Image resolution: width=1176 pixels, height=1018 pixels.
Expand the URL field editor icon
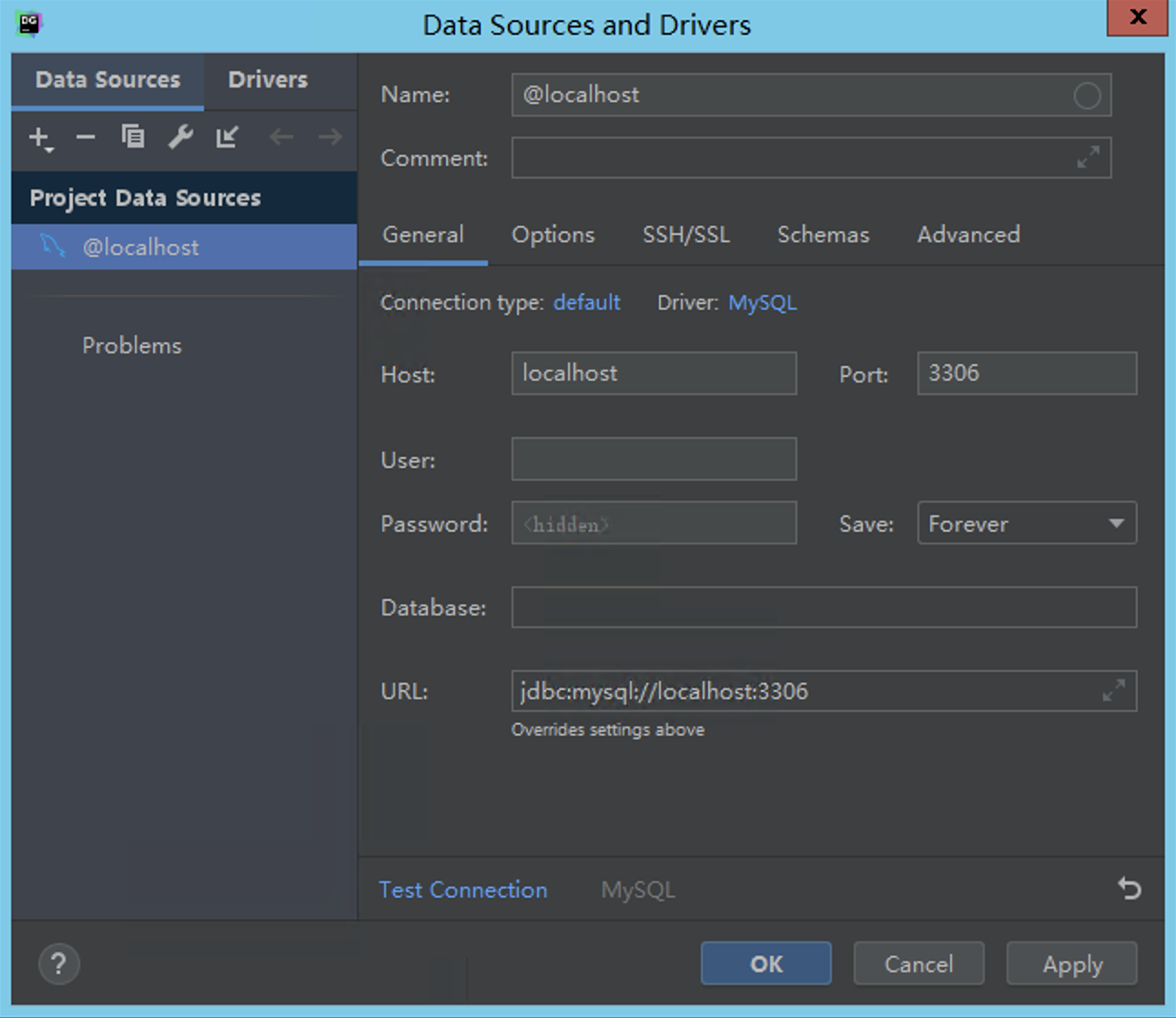coord(1114,690)
